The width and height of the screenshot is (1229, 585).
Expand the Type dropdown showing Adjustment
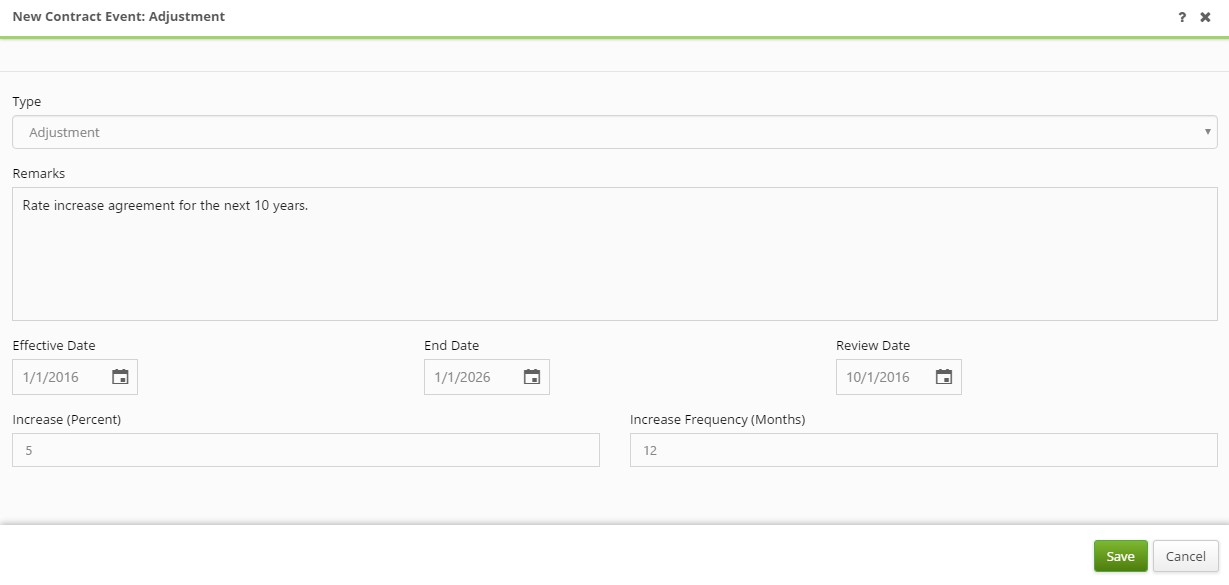(614, 132)
